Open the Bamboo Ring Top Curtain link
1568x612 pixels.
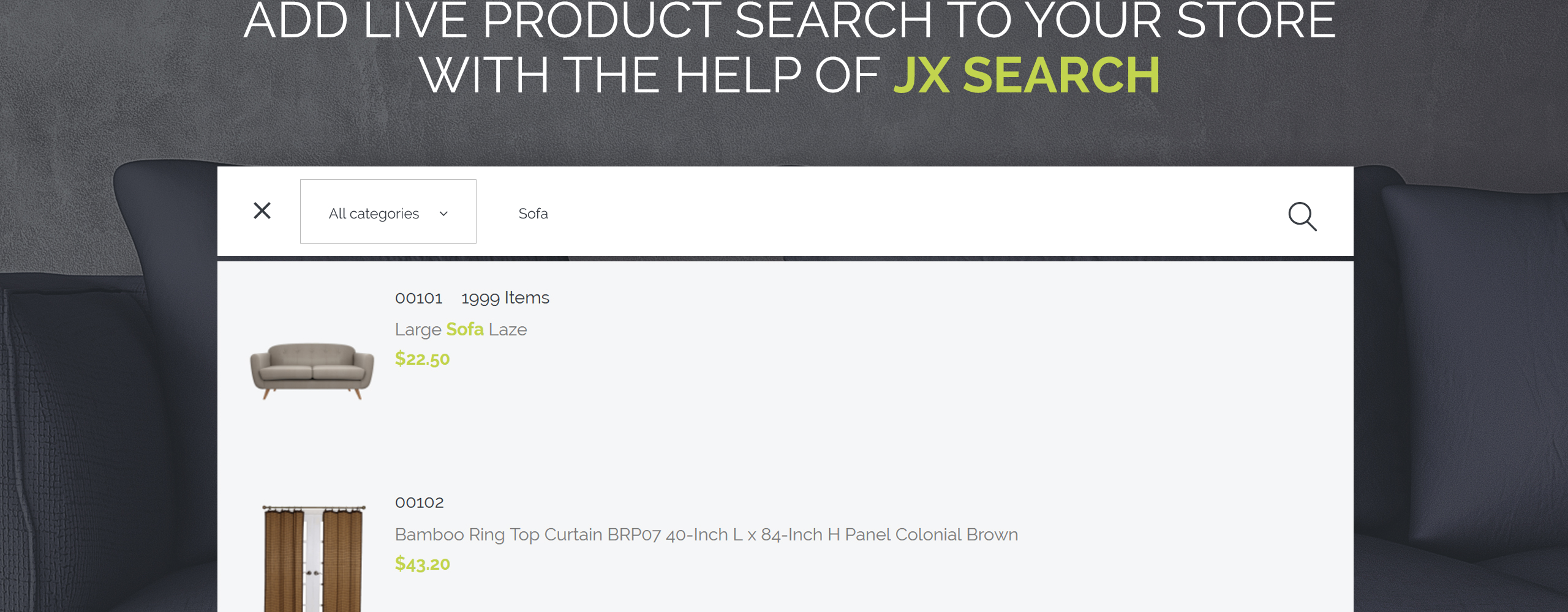coord(706,534)
